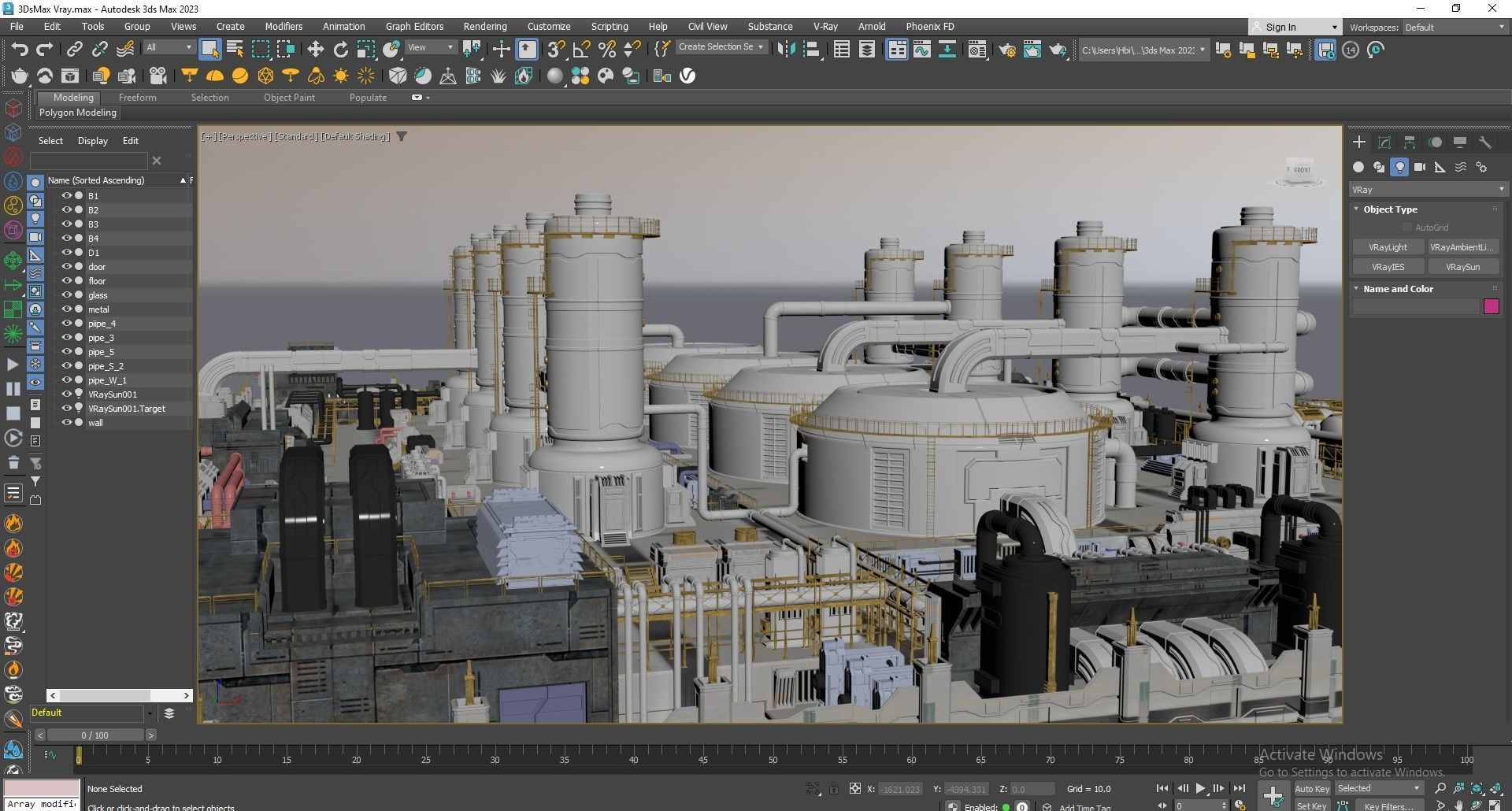Image resolution: width=1512 pixels, height=811 pixels.
Task: Open the Workspaces Default dropdown
Action: 1455,27
